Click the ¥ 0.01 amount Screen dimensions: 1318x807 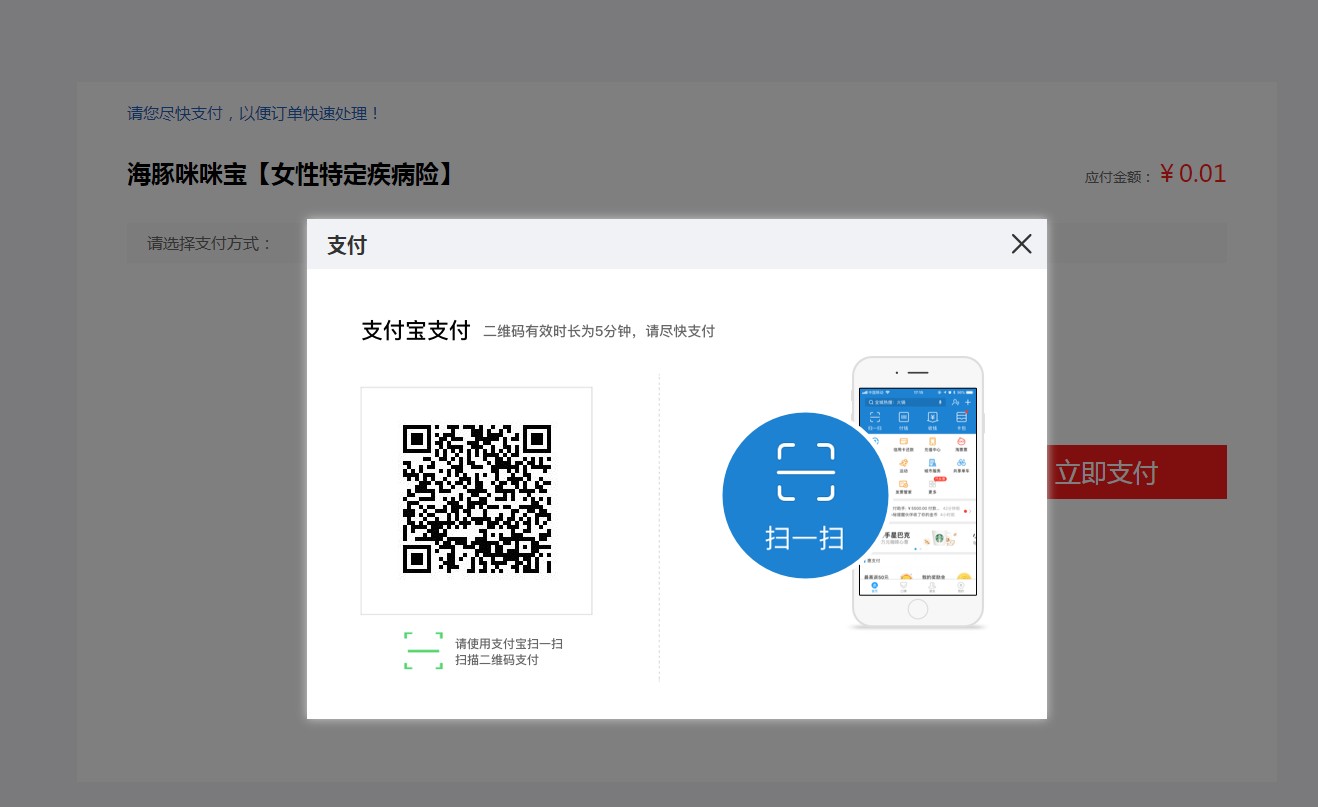coord(1193,174)
